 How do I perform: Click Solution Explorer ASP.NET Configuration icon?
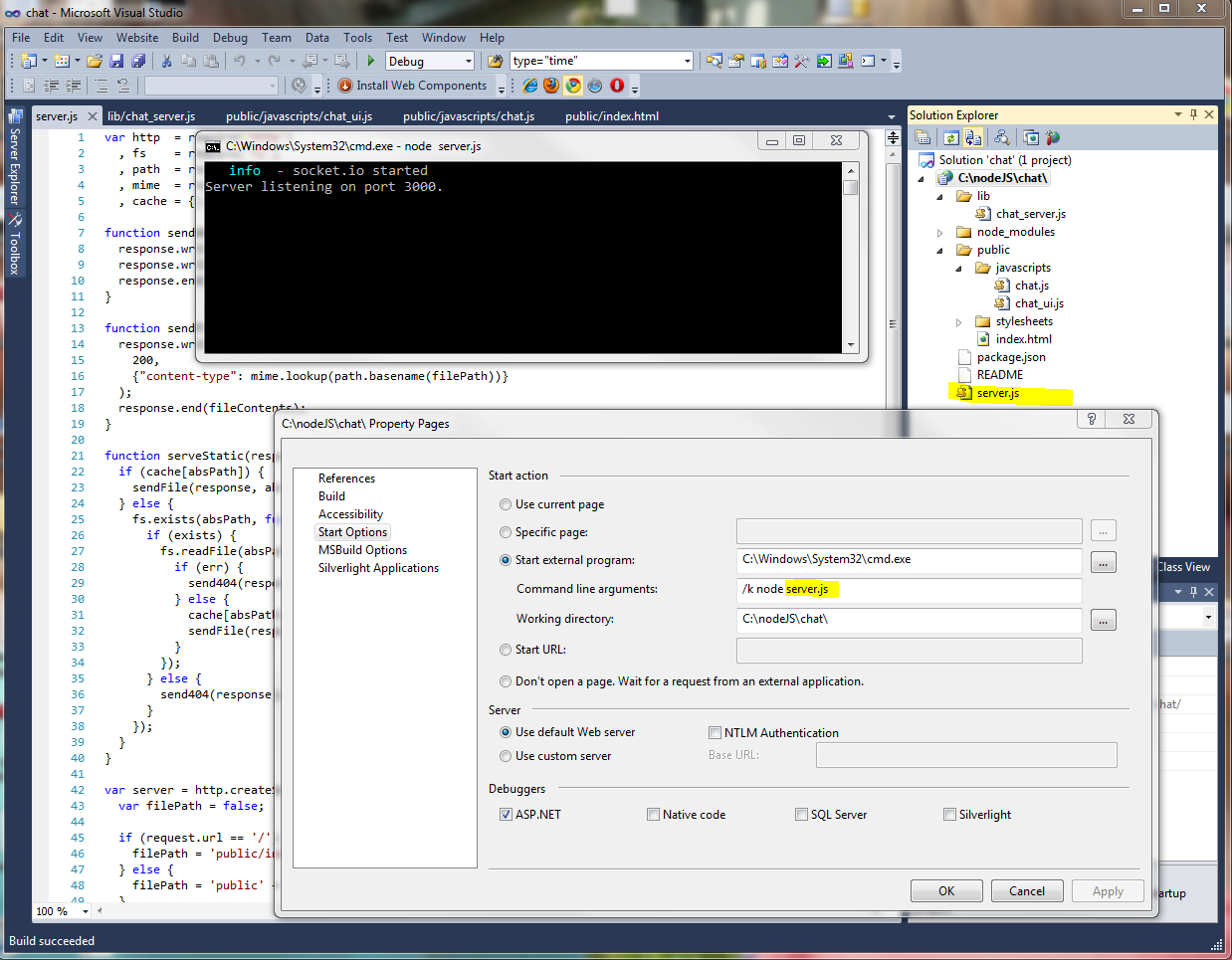(x=1053, y=138)
